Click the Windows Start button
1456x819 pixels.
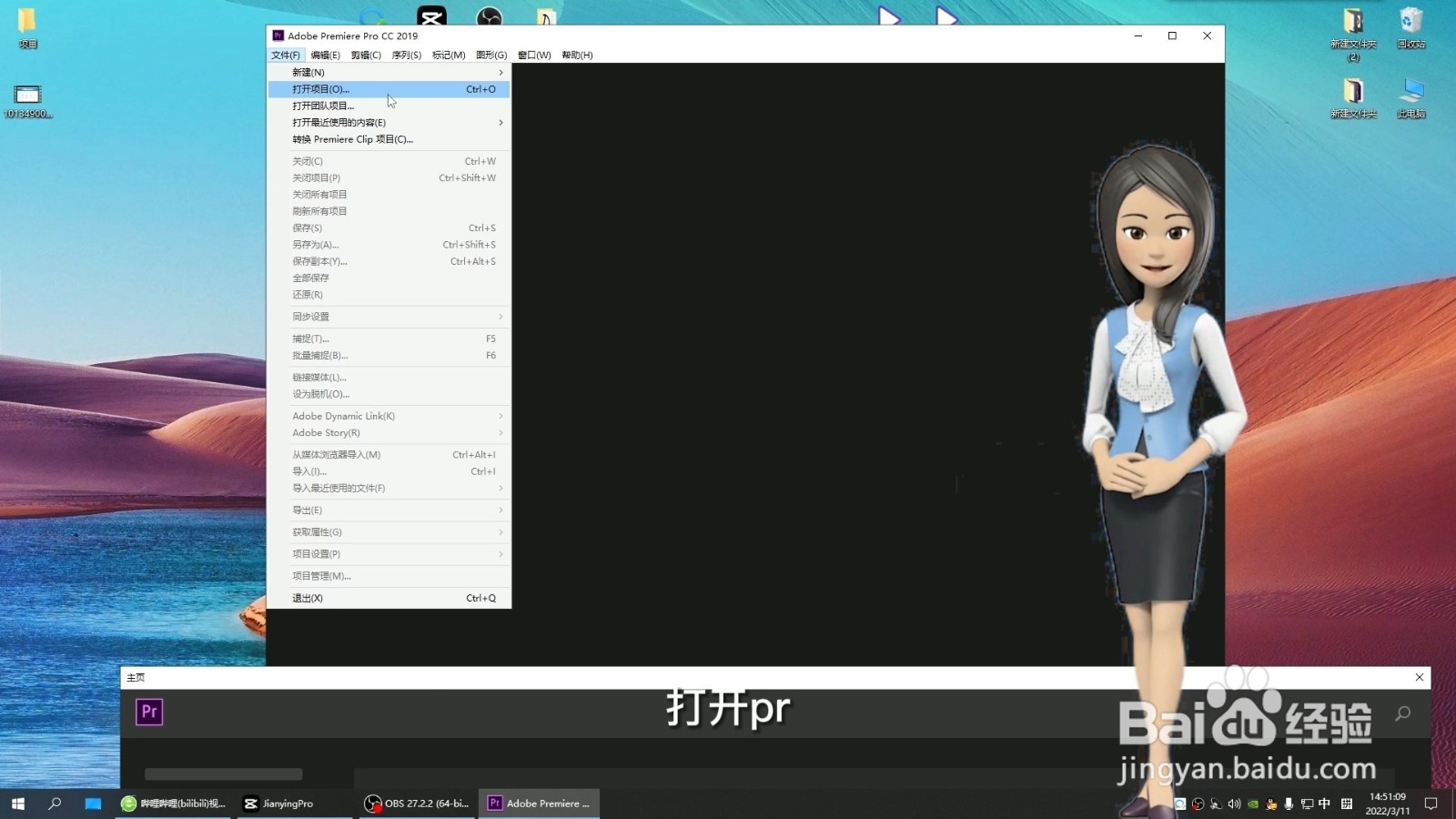coord(18,804)
